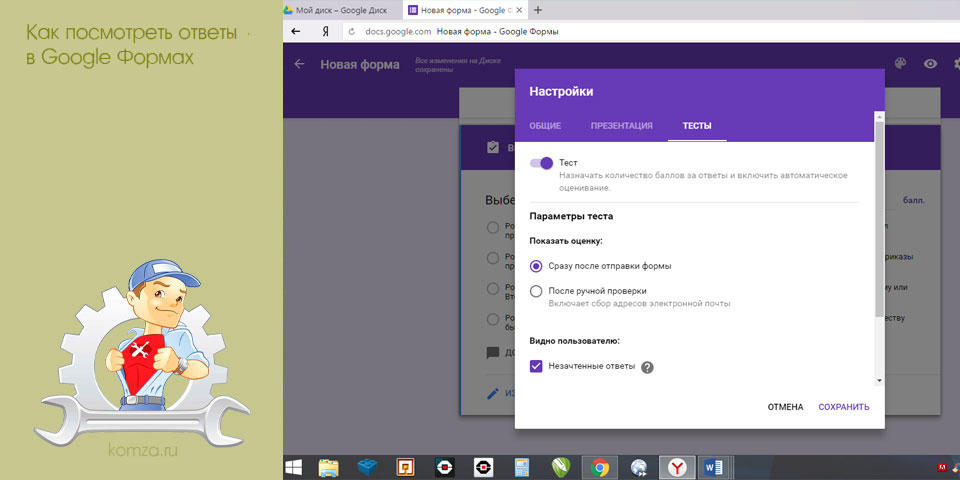Click the Параметры теста heading
The image size is (960, 480).
click(571, 216)
